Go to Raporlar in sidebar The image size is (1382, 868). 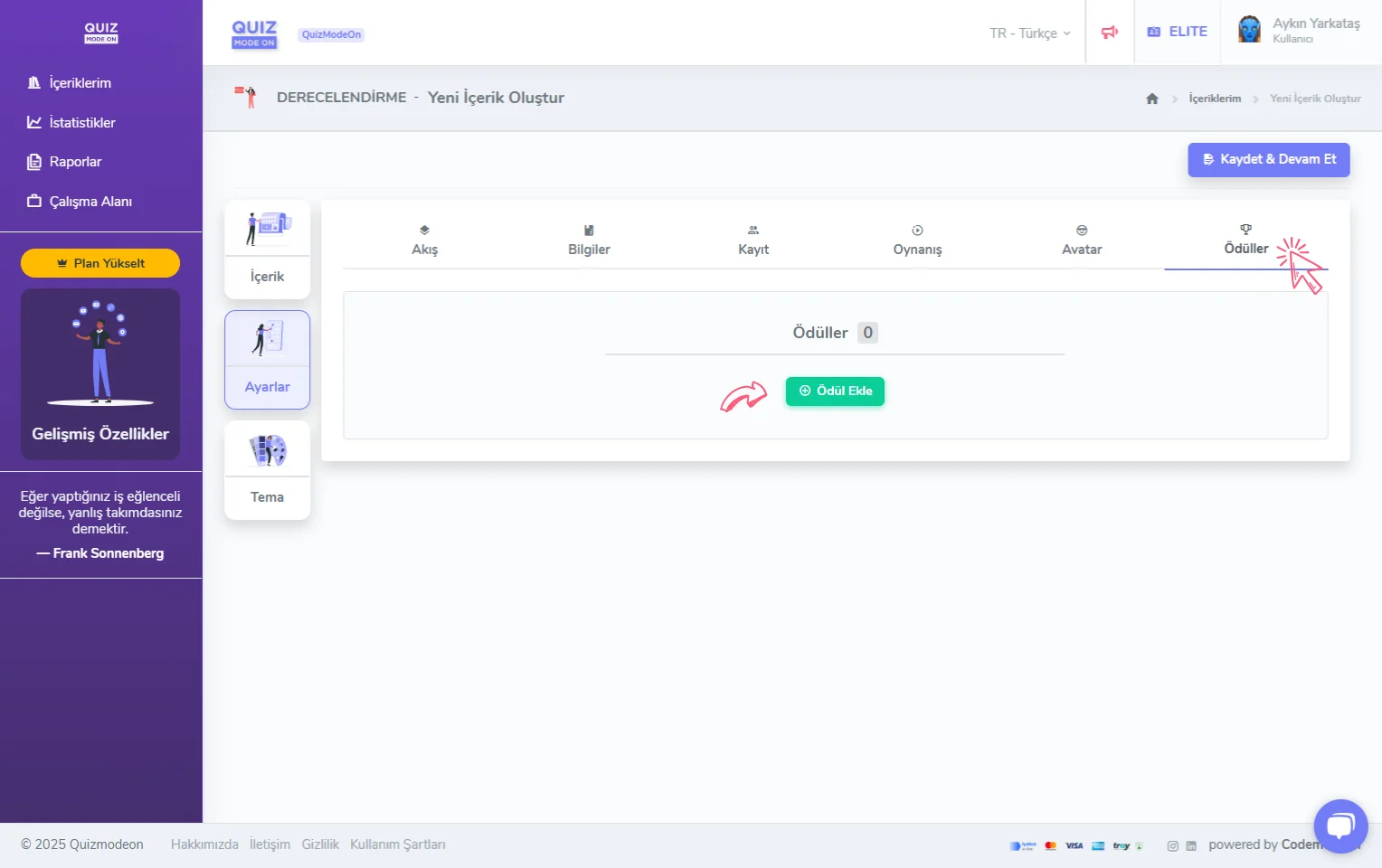[75, 162]
